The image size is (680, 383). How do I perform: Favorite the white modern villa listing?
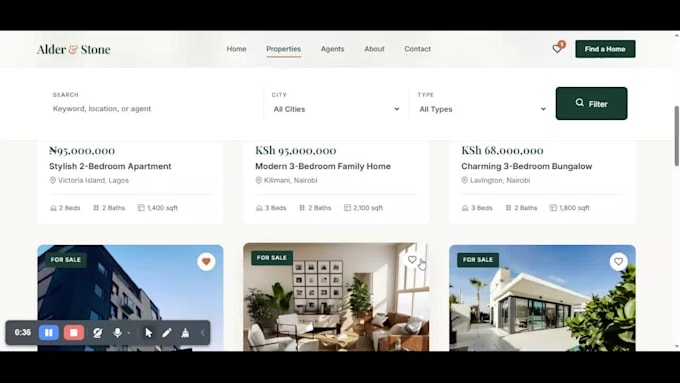[x=618, y=262]
